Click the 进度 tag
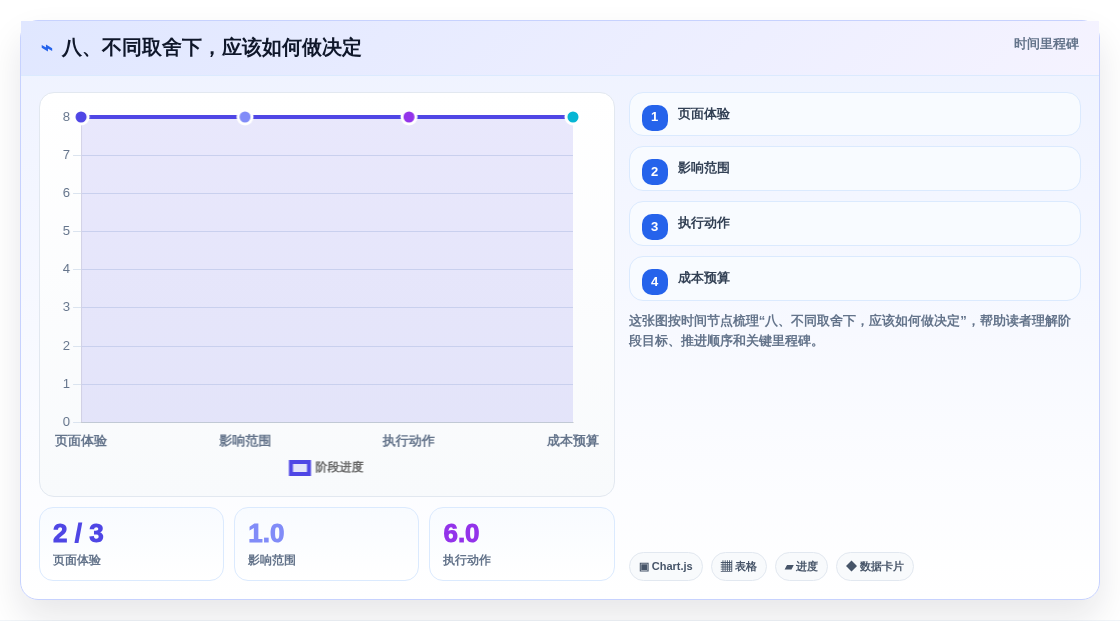 801,567
